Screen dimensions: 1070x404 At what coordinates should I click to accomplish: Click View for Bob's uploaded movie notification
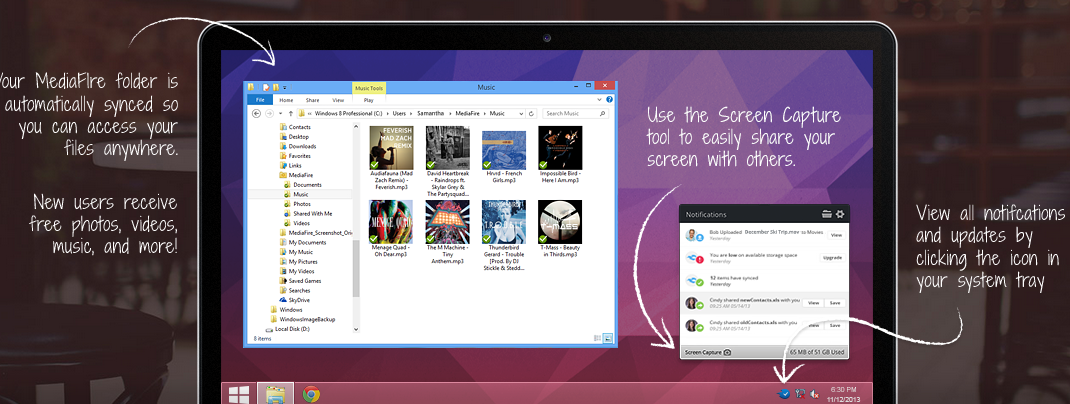(836, 234)
